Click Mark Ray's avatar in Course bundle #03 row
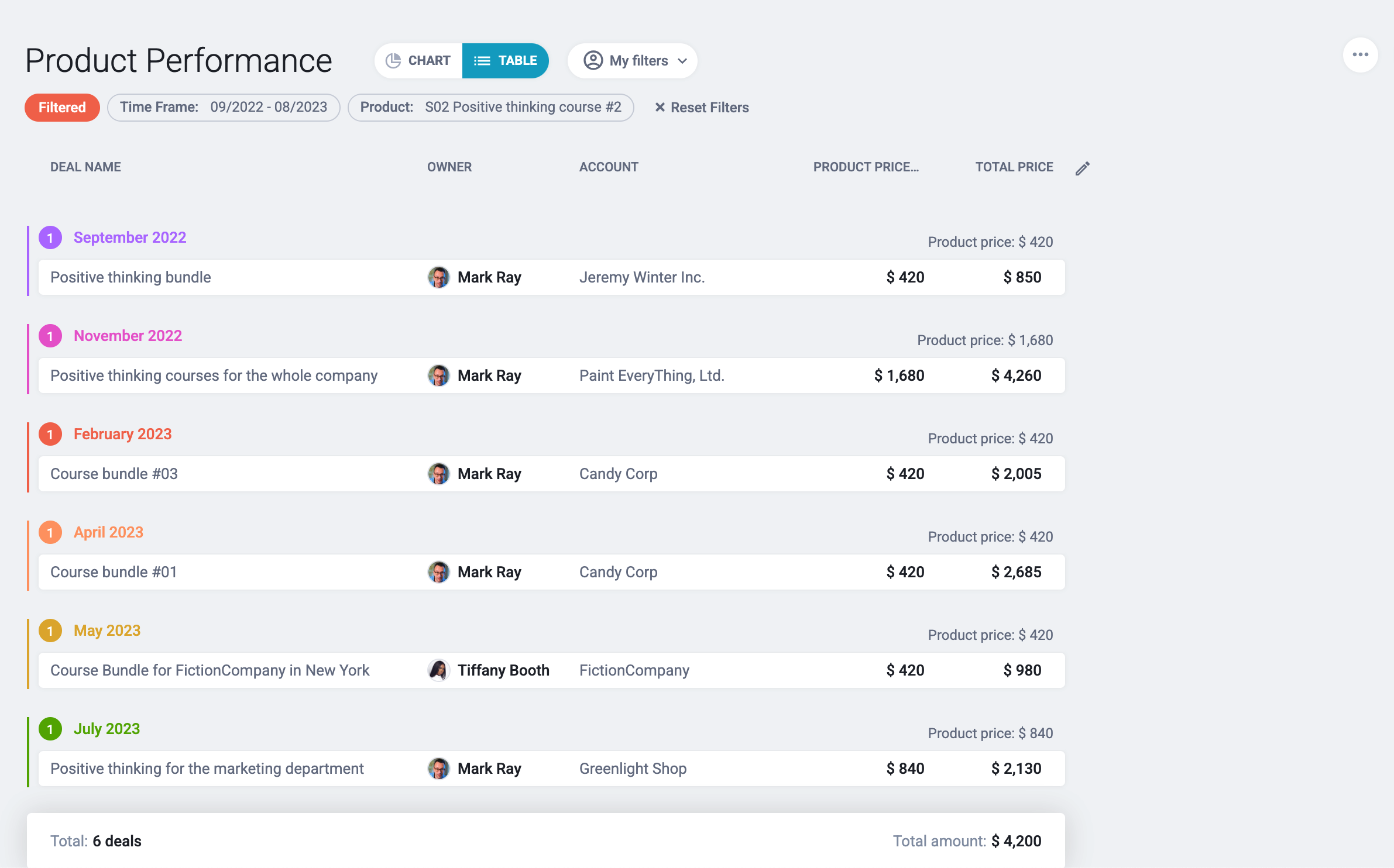Image resolution: width=1394 pixels, height=868 pixels. (x=439, y=474)
